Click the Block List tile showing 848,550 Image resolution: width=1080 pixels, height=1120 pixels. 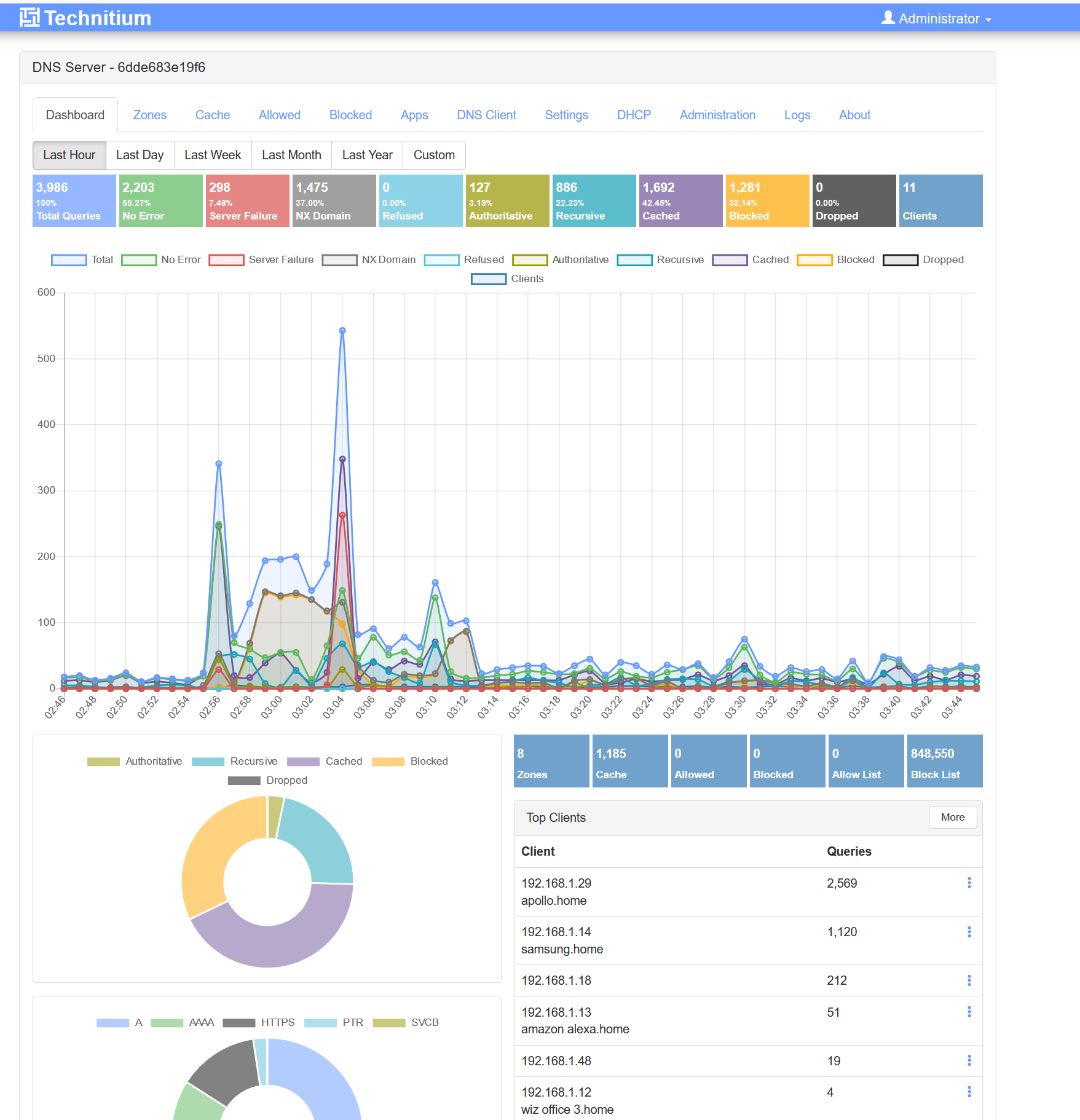click(x=945, y=761)
